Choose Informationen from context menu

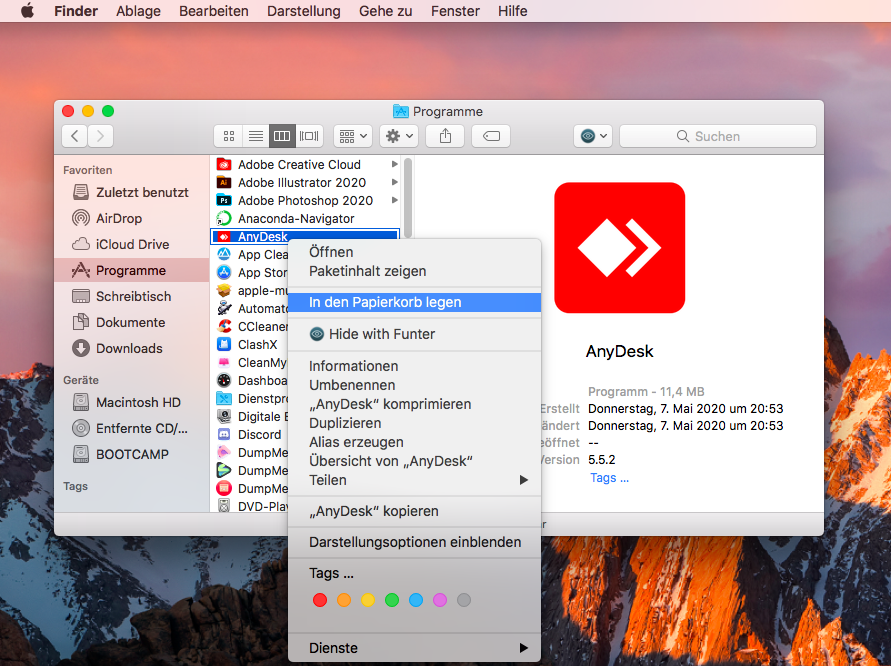tap(414, 367)
